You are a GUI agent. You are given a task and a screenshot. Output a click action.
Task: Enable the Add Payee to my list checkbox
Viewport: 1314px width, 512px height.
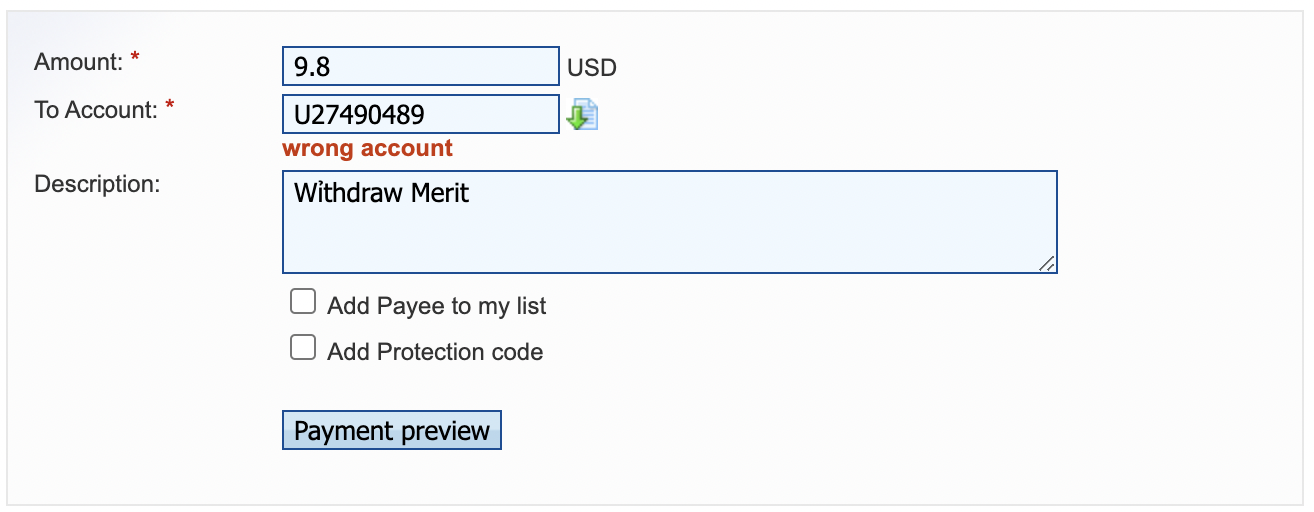point(302,302)
